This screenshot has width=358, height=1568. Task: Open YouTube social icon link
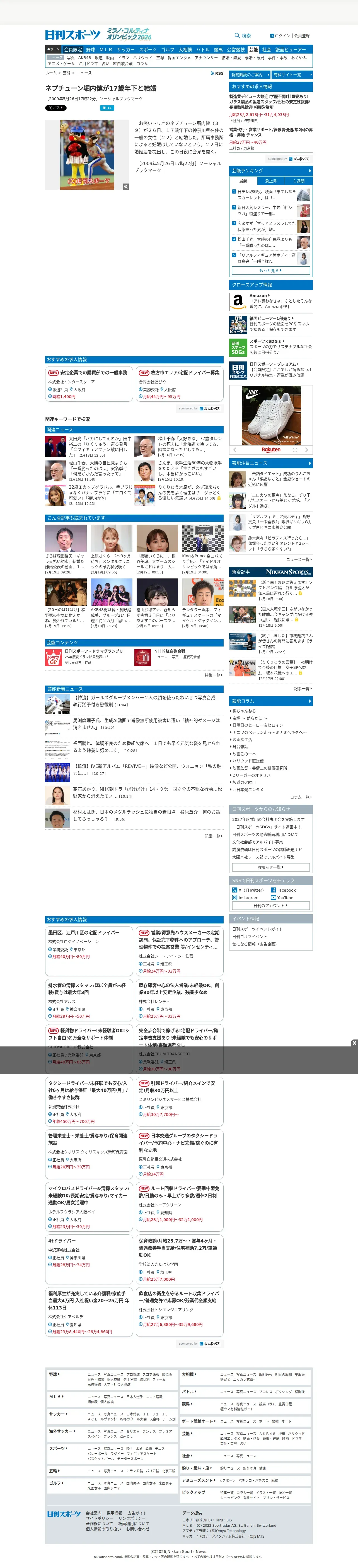pos(273,897)
